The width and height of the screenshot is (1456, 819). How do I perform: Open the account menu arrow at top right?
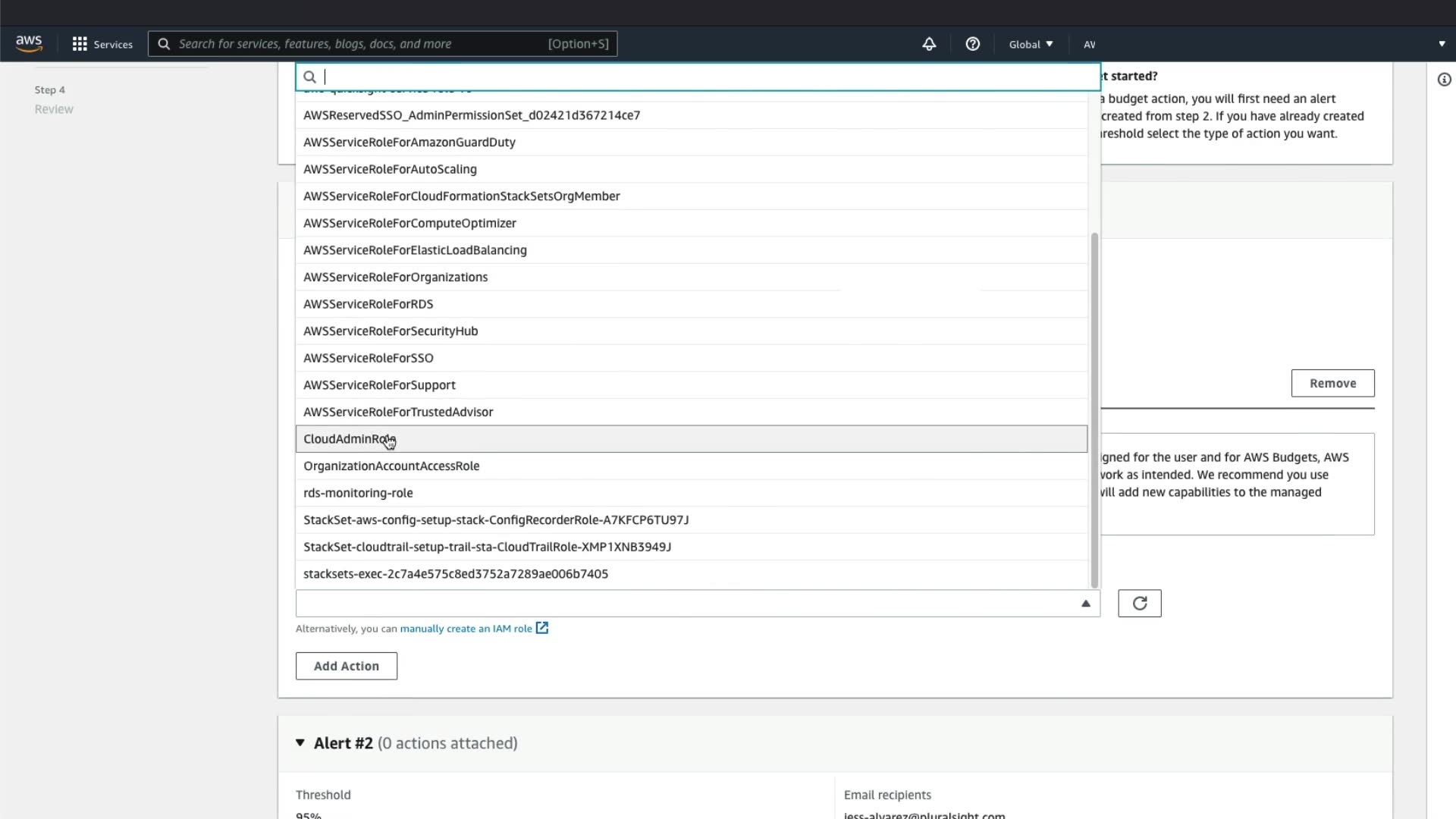(x=1442, y=44)
